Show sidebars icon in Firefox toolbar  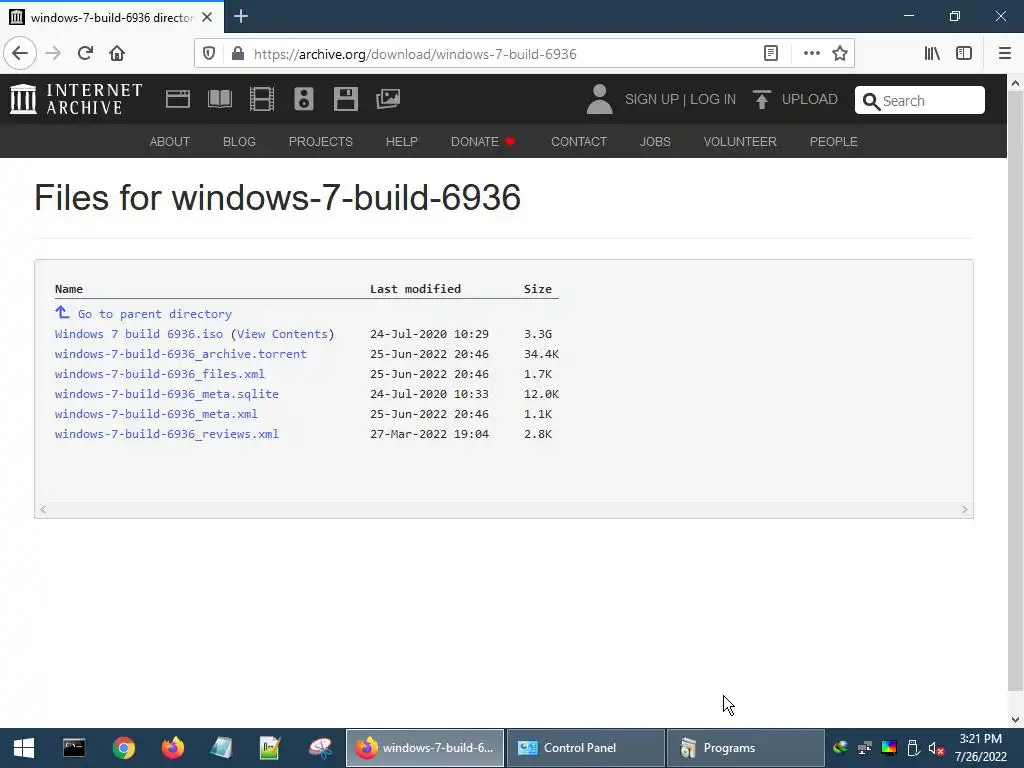click(964, 54)
